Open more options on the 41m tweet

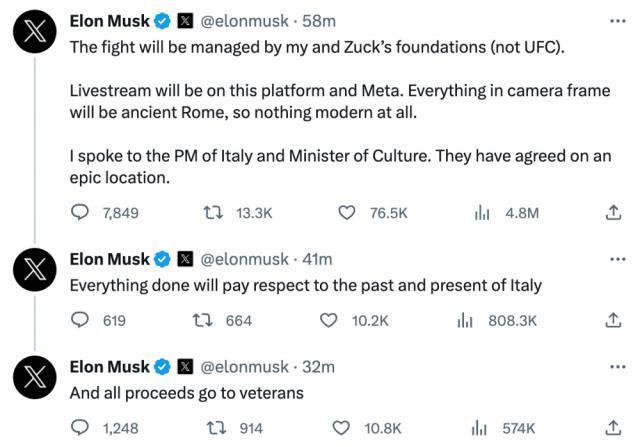pyautogui.click(x=614, y=259)
